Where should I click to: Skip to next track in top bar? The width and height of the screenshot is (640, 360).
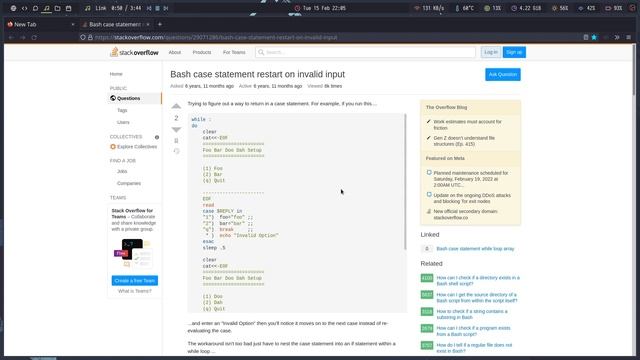[x=166, y=8]
